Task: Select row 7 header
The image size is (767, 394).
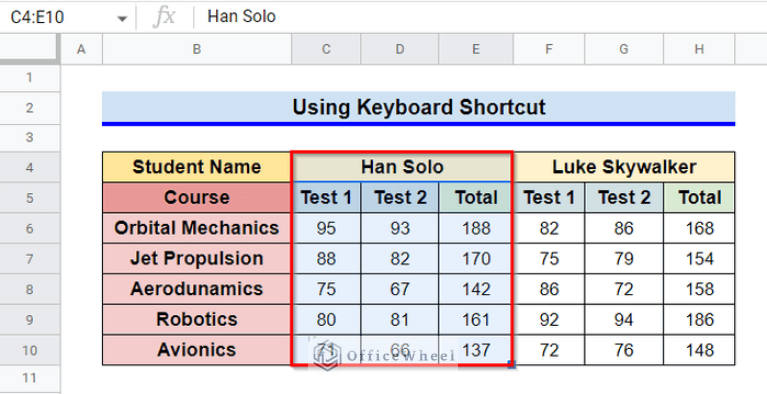Action: [x=30, y=259]
